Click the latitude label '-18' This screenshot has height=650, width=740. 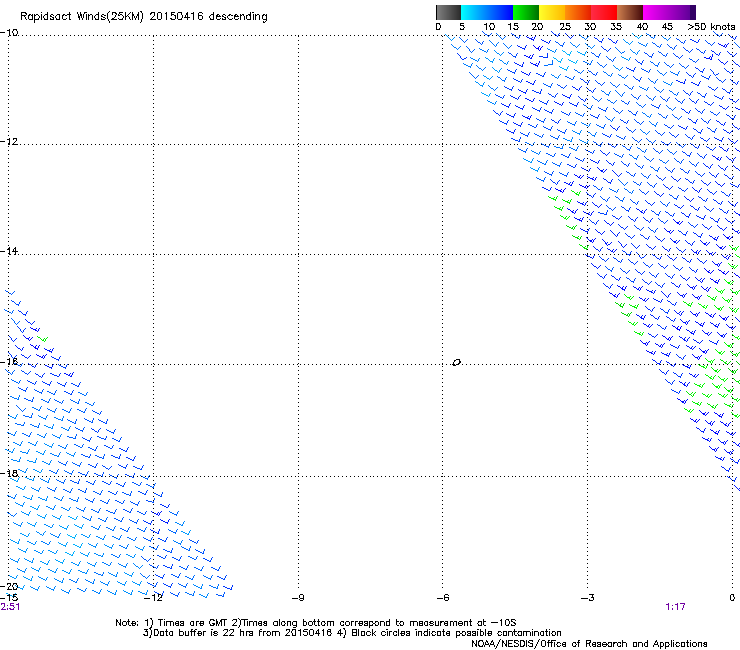[9, 473]
